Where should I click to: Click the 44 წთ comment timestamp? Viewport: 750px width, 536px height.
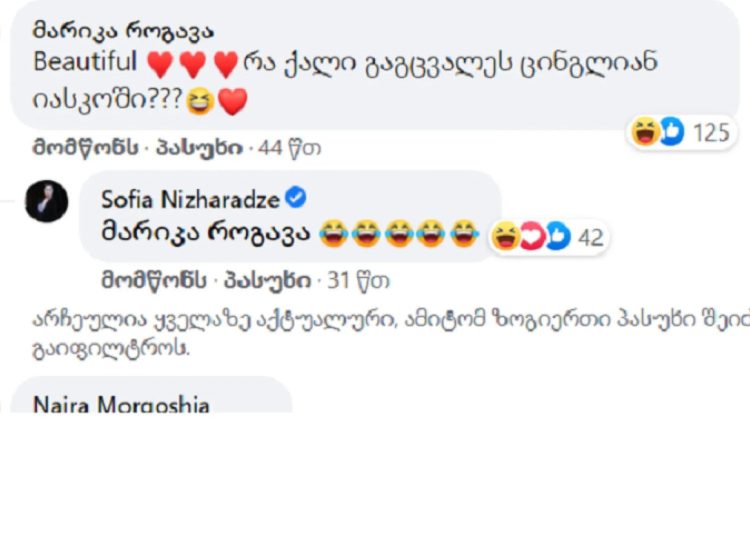[x=289, y=149]
